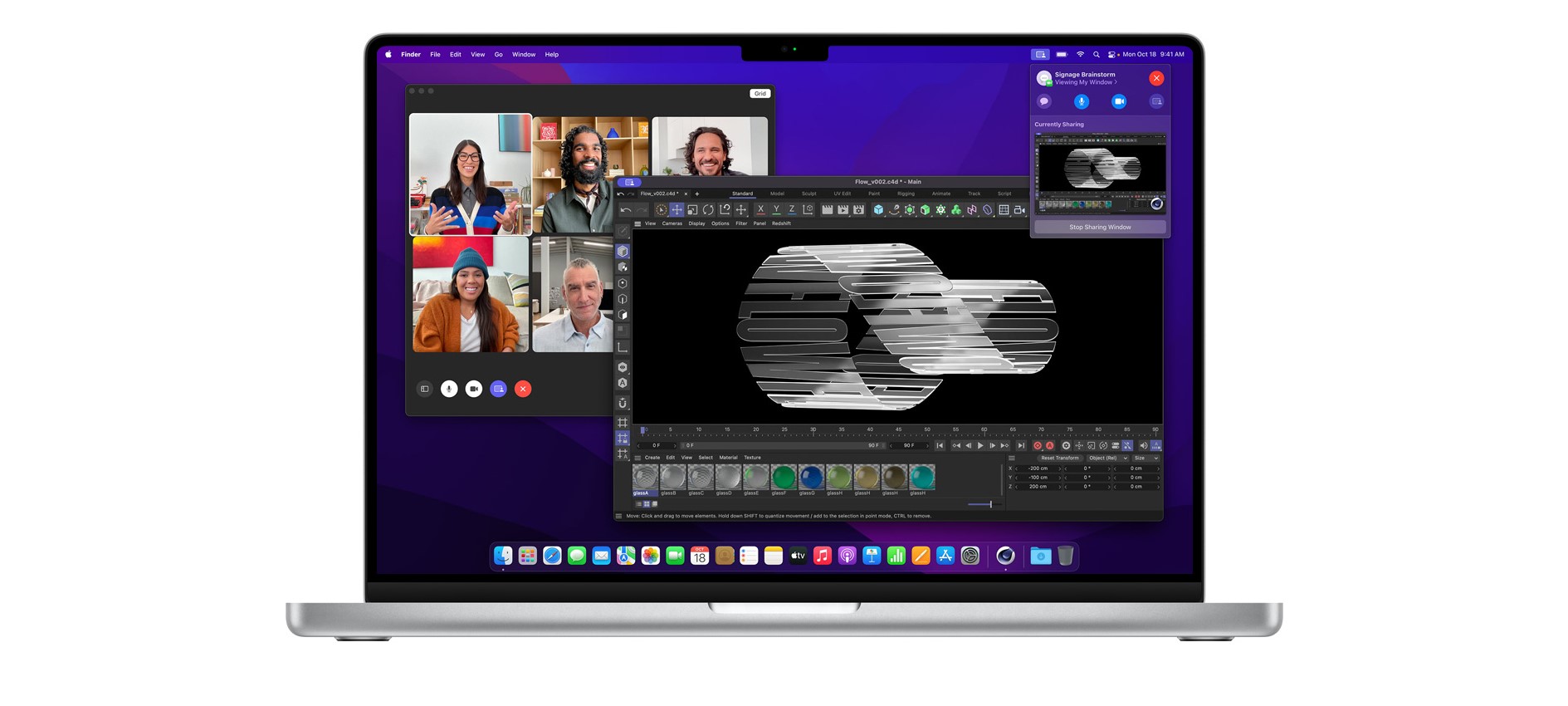
Task: Expand Viewing My Window chevron
Action: coord(1116,82)
